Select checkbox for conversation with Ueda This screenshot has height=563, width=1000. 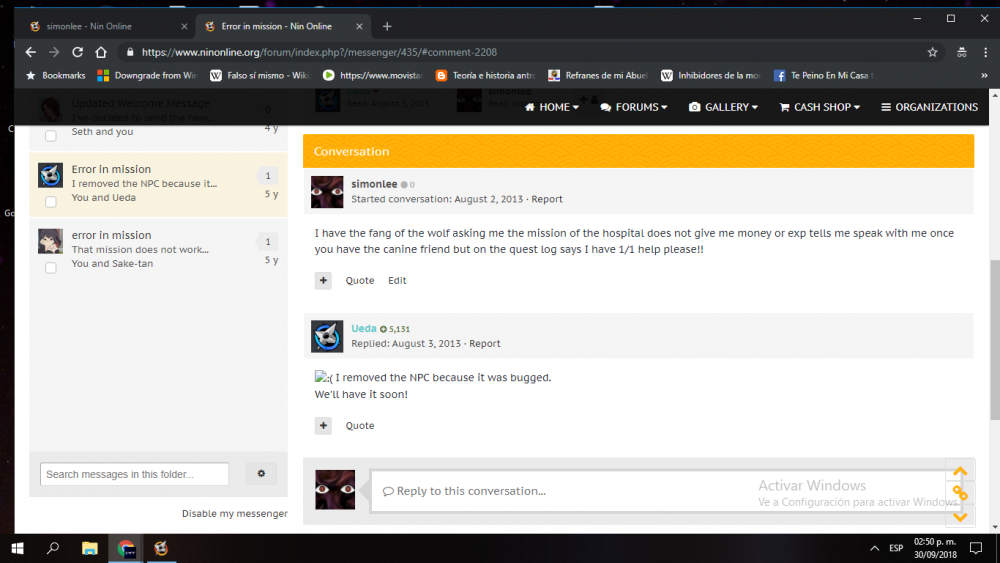click(51, 202)
